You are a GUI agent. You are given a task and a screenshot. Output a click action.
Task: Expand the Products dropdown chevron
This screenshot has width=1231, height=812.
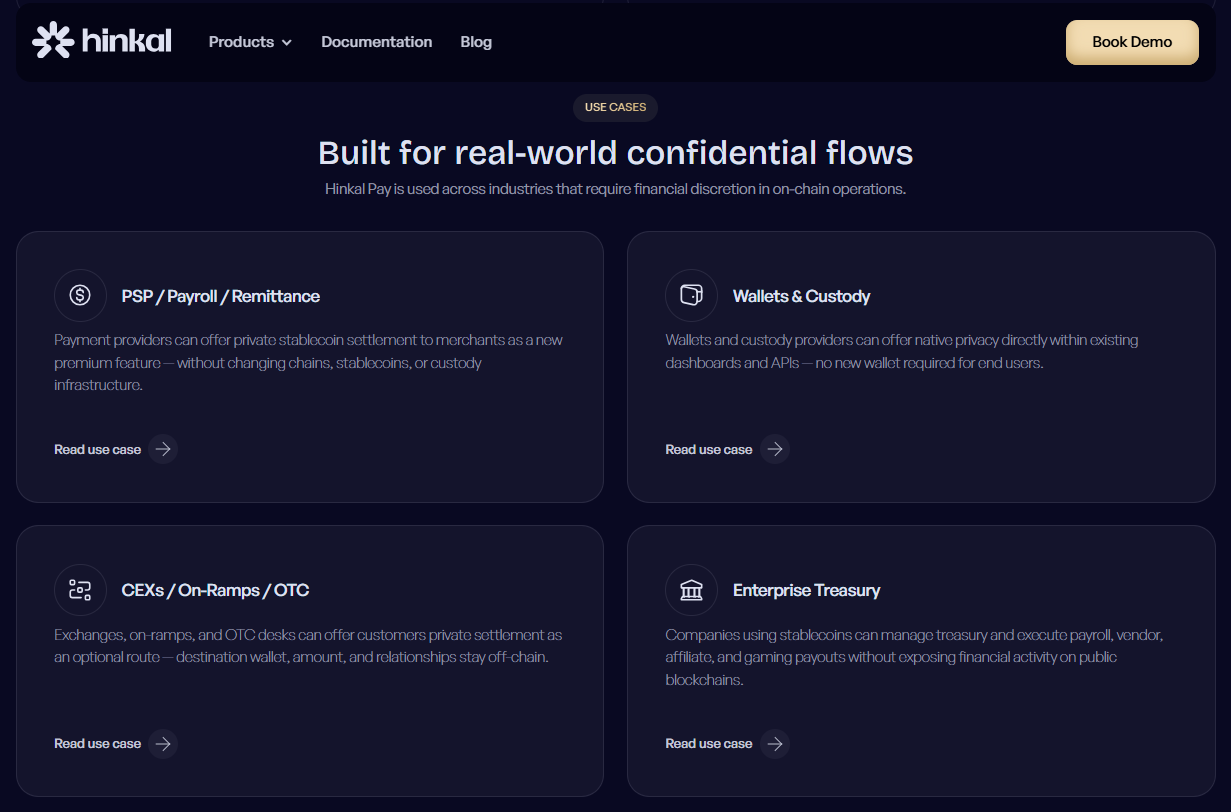point(287,43)
